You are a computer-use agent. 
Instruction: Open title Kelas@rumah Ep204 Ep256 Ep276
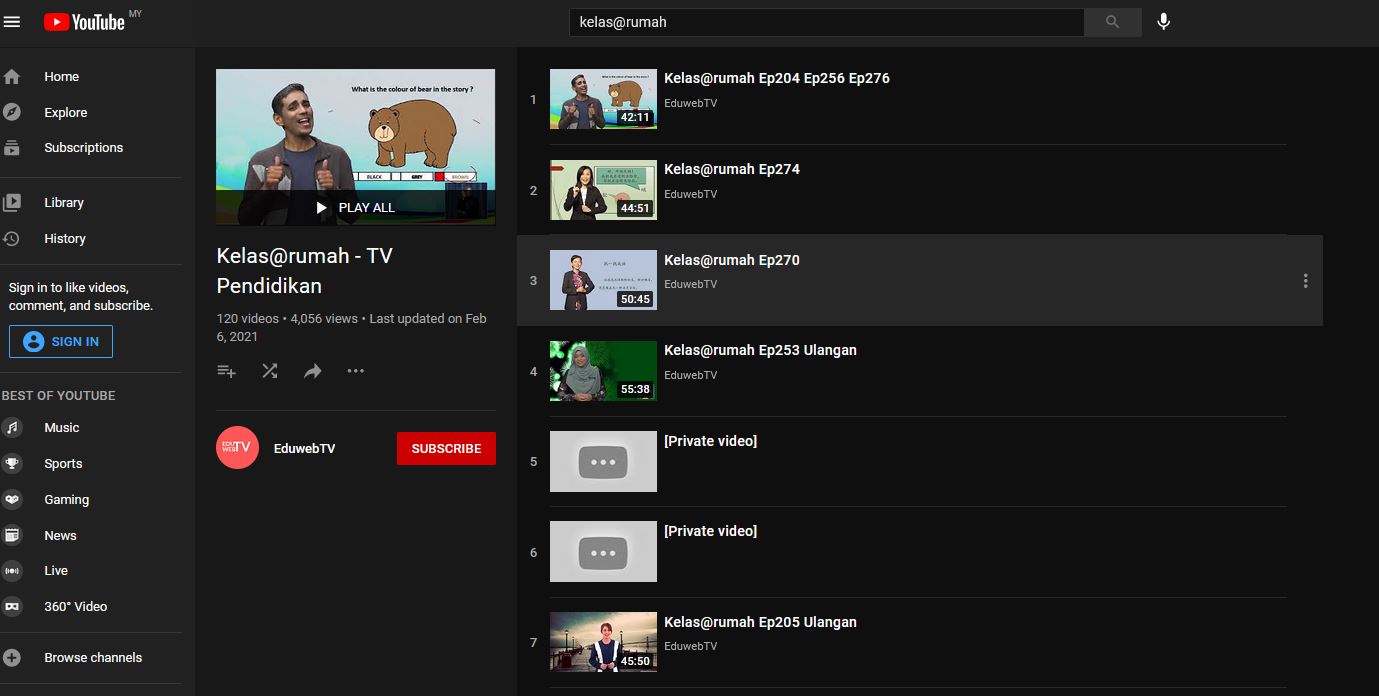[x=777, y=78]
